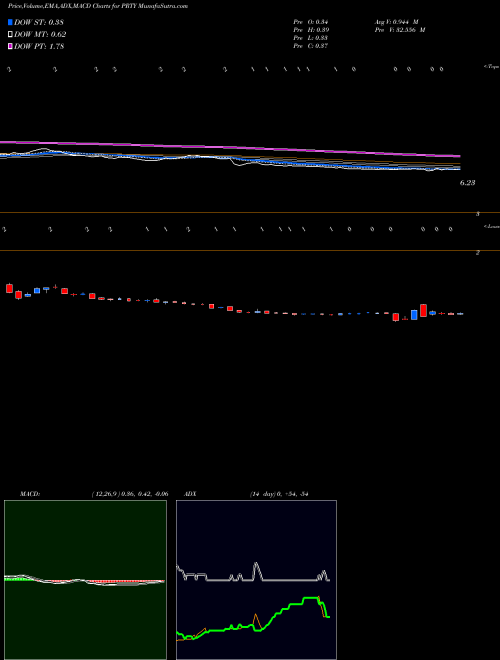Select the DOW ST: 0.38 label
This screenshot has height=660, width=500.
(x=39, y=22)
